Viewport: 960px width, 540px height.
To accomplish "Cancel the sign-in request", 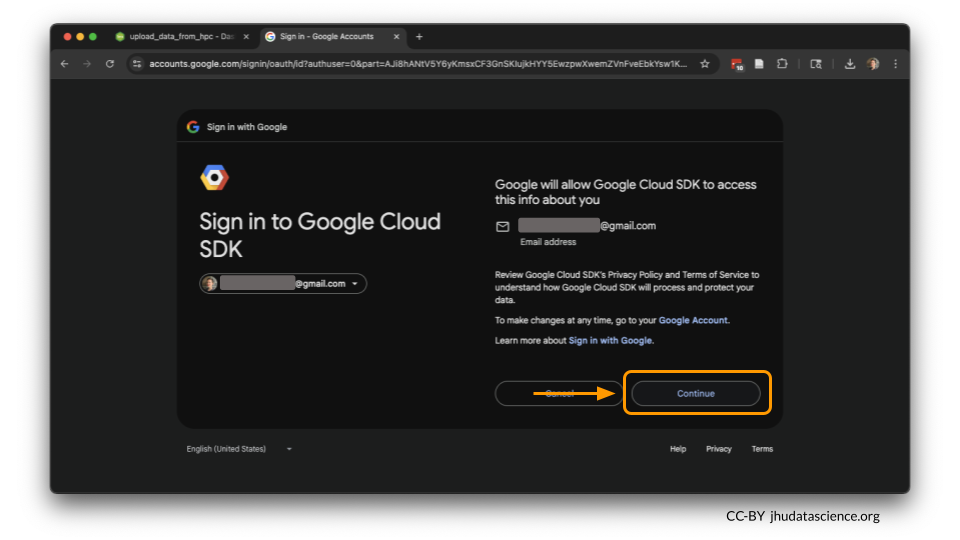I will point(559,394).
